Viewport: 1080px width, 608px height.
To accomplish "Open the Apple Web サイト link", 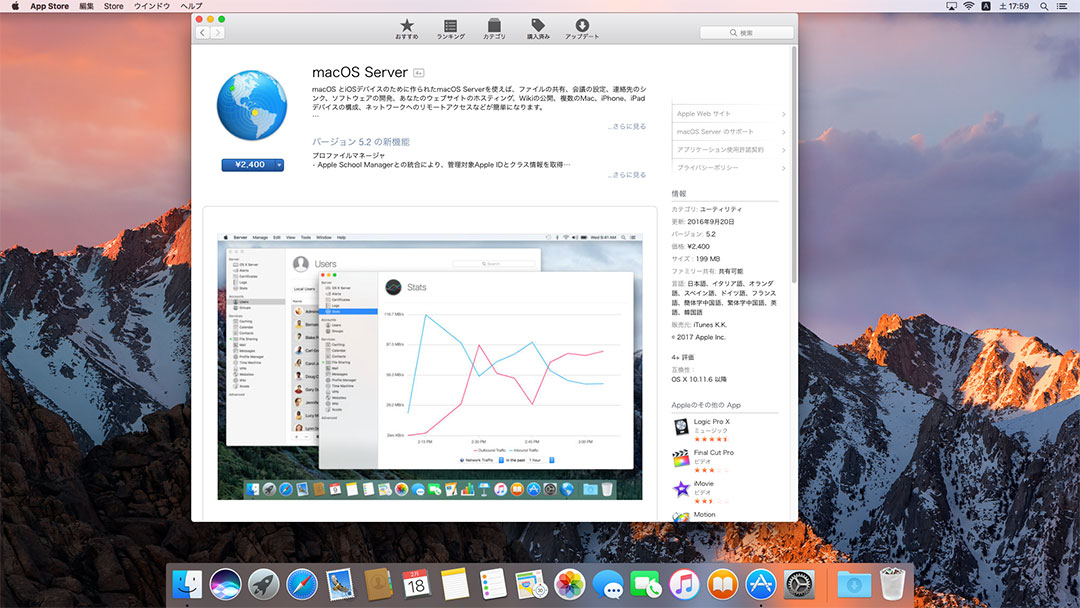I will 729,114.
